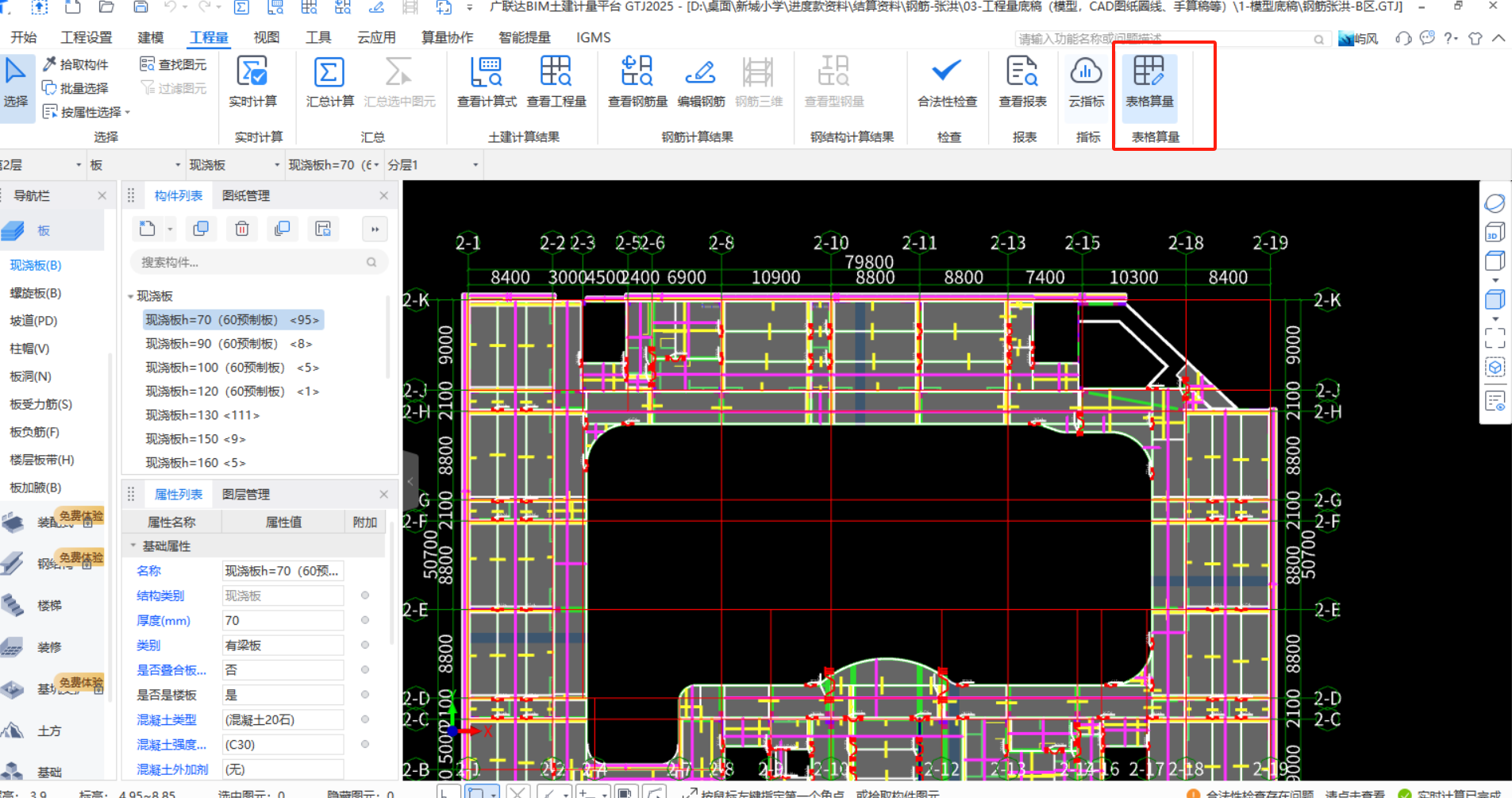Click orbit rotate icon on right toolbar
Image resolution: width=1512 pixels, height=798 pixels.
pos(1495,203)
